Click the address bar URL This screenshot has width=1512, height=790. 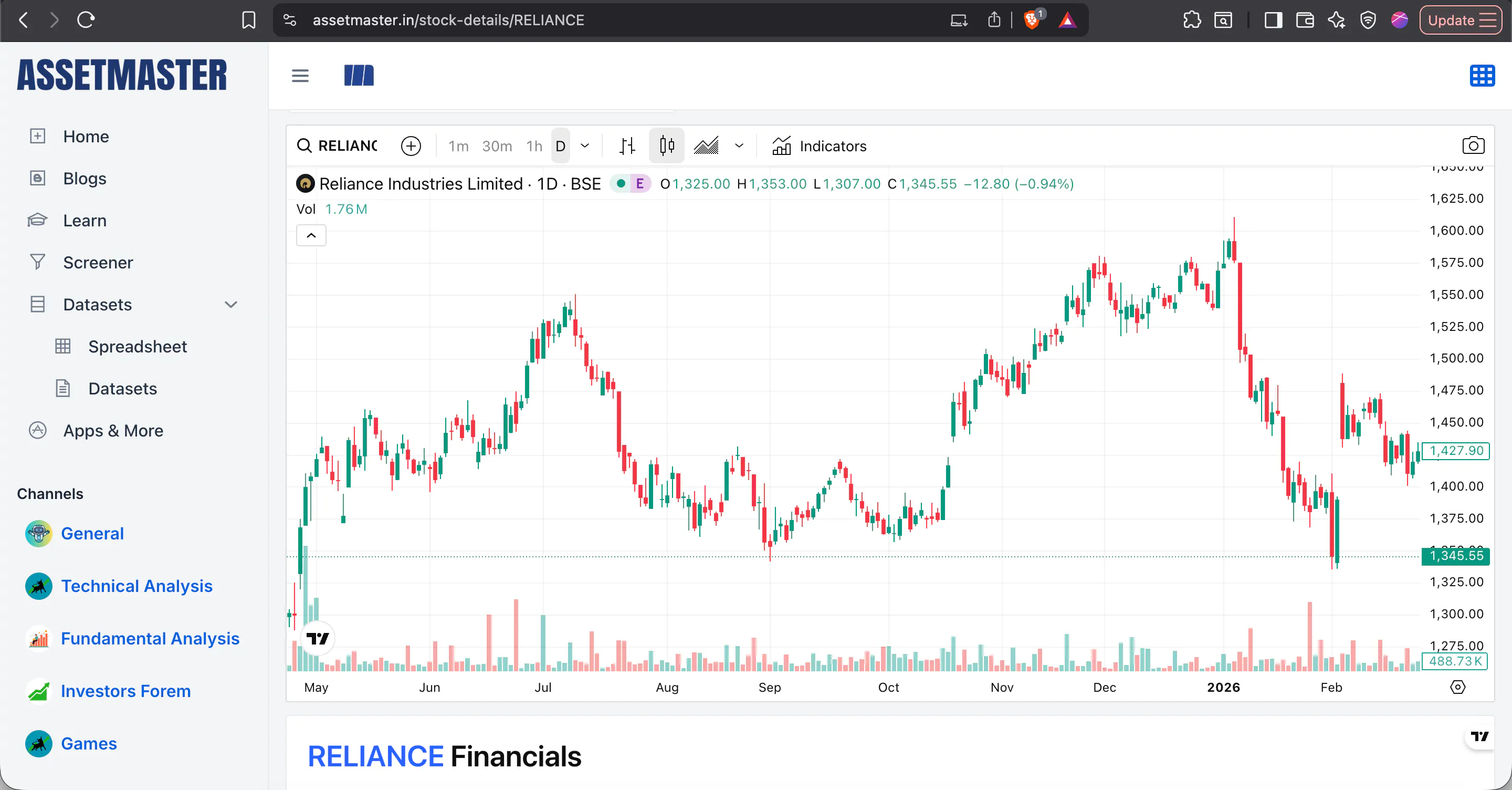pyautogui.click(x=448, y=20)
